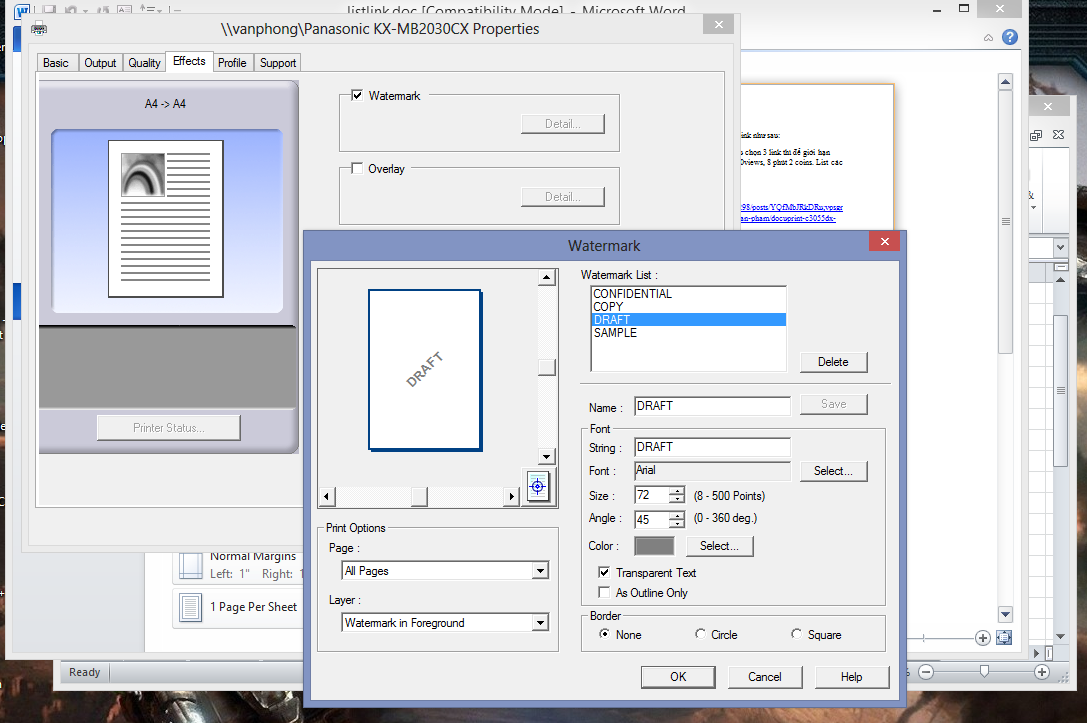
Task: Click Cancel in Watermark dialog
Action: 765,677
